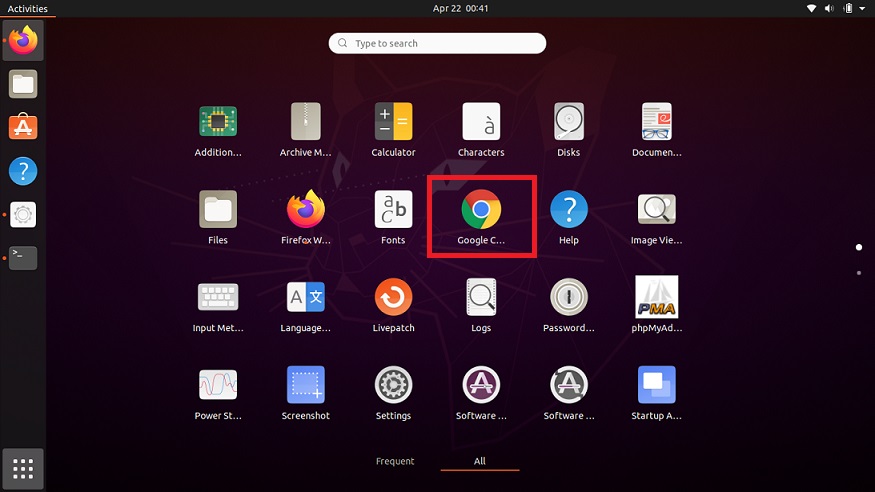The height and width of the screenshot is (492, 875).
Task: Open Software & Updates purple icon
Action: pos(481,384)
